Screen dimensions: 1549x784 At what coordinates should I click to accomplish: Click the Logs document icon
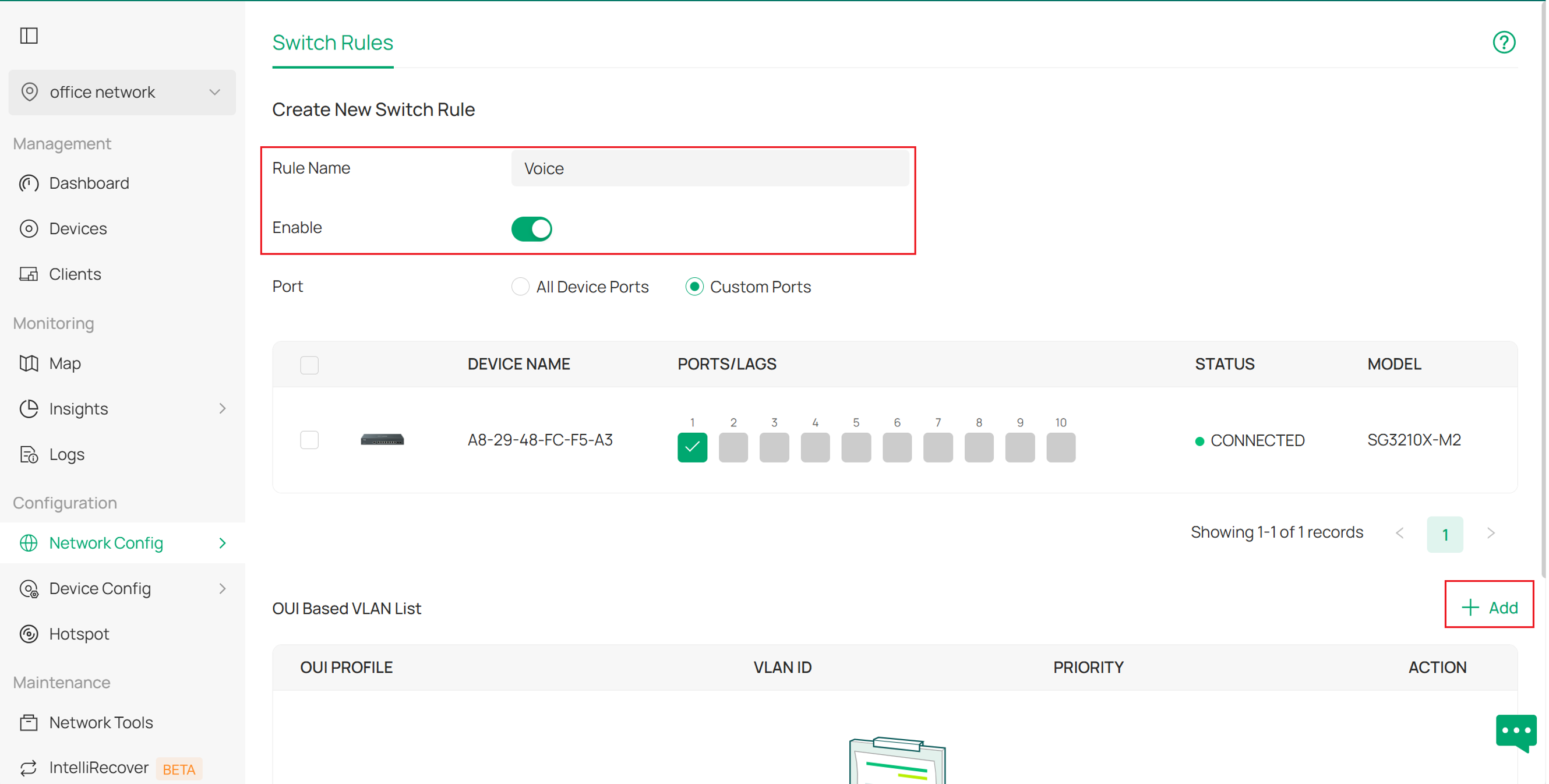(29, 454)
